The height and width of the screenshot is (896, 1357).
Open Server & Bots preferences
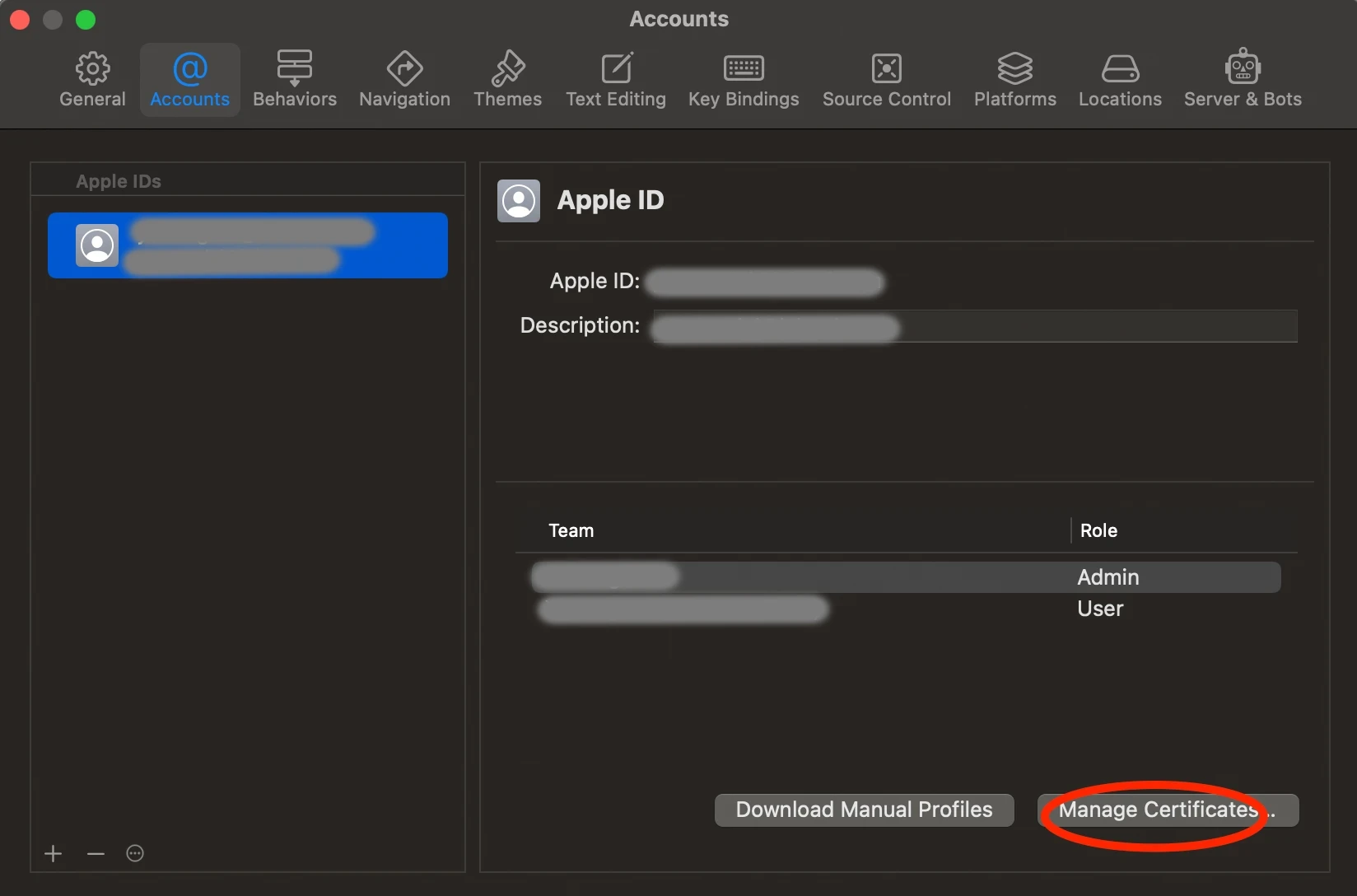pos(1243,79)
